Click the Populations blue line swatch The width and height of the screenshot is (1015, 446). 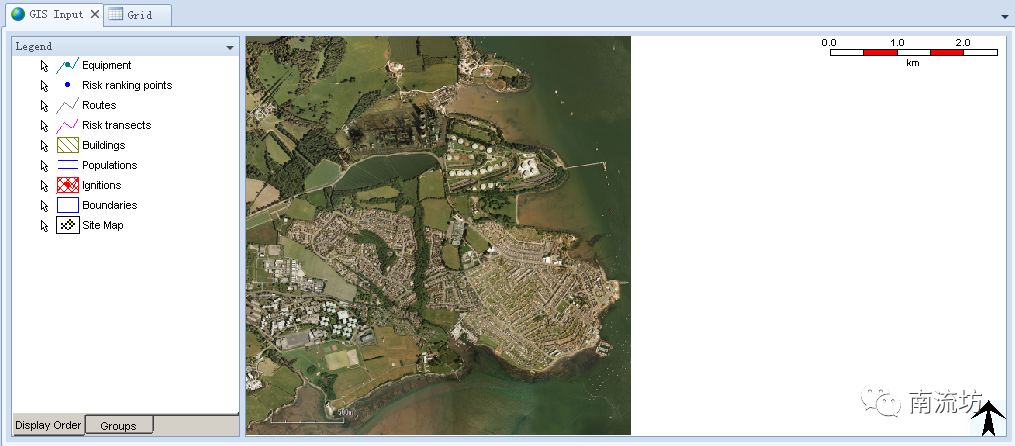pos(67,165)
